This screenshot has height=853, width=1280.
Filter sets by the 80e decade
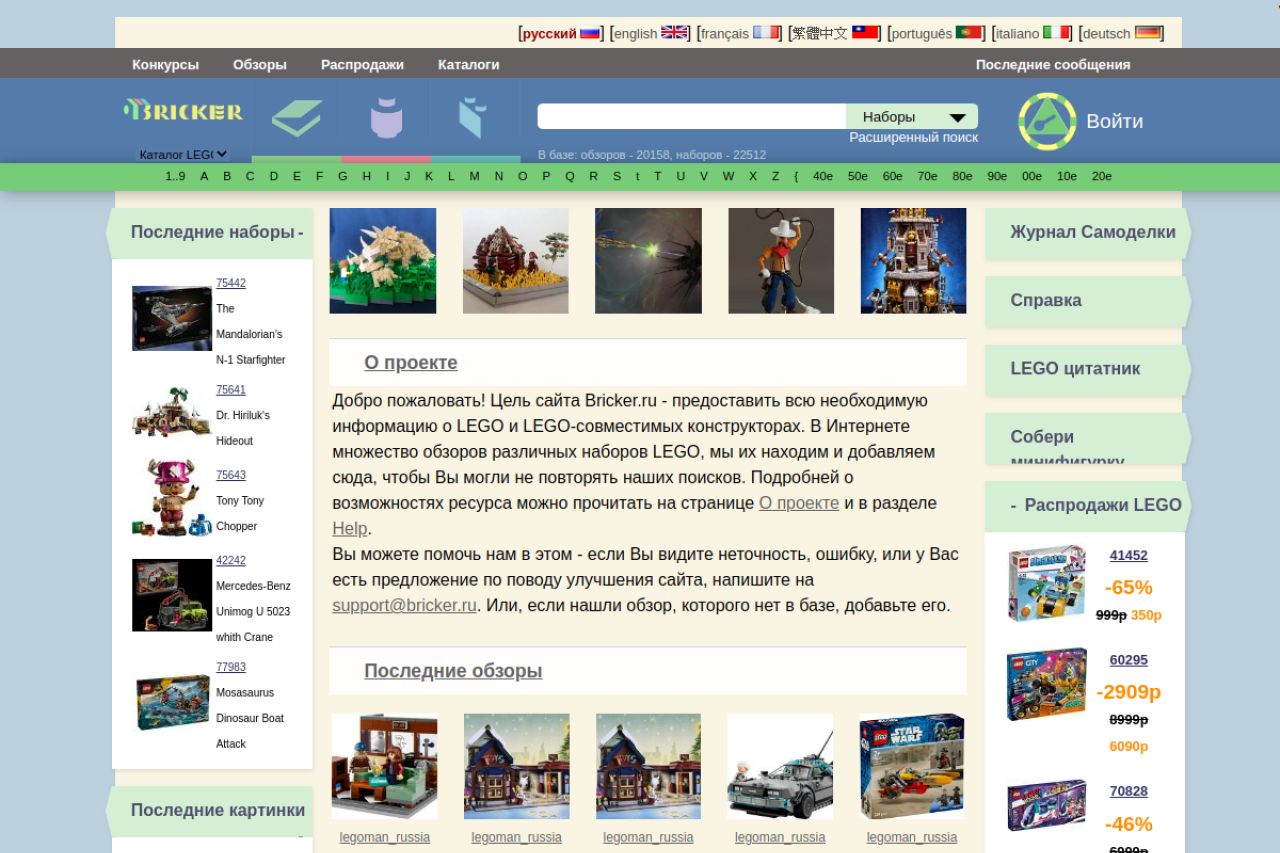[x=962, y=176]
